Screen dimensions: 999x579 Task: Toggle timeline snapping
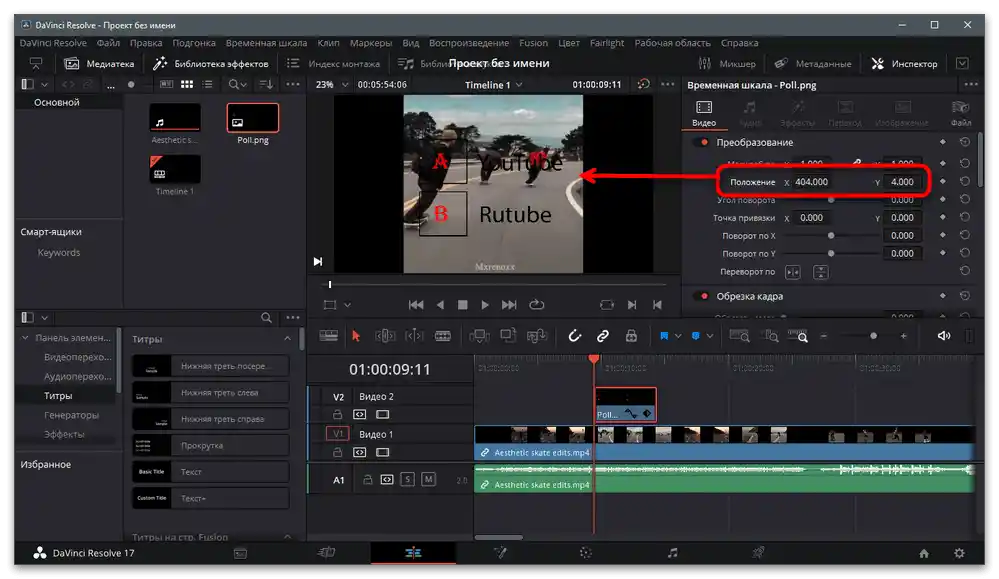[575, 336]
